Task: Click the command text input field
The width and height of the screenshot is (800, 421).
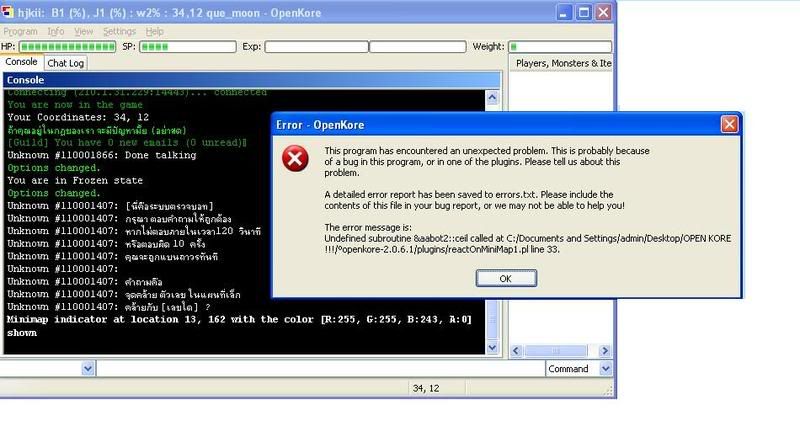Action: click(320, 369)
